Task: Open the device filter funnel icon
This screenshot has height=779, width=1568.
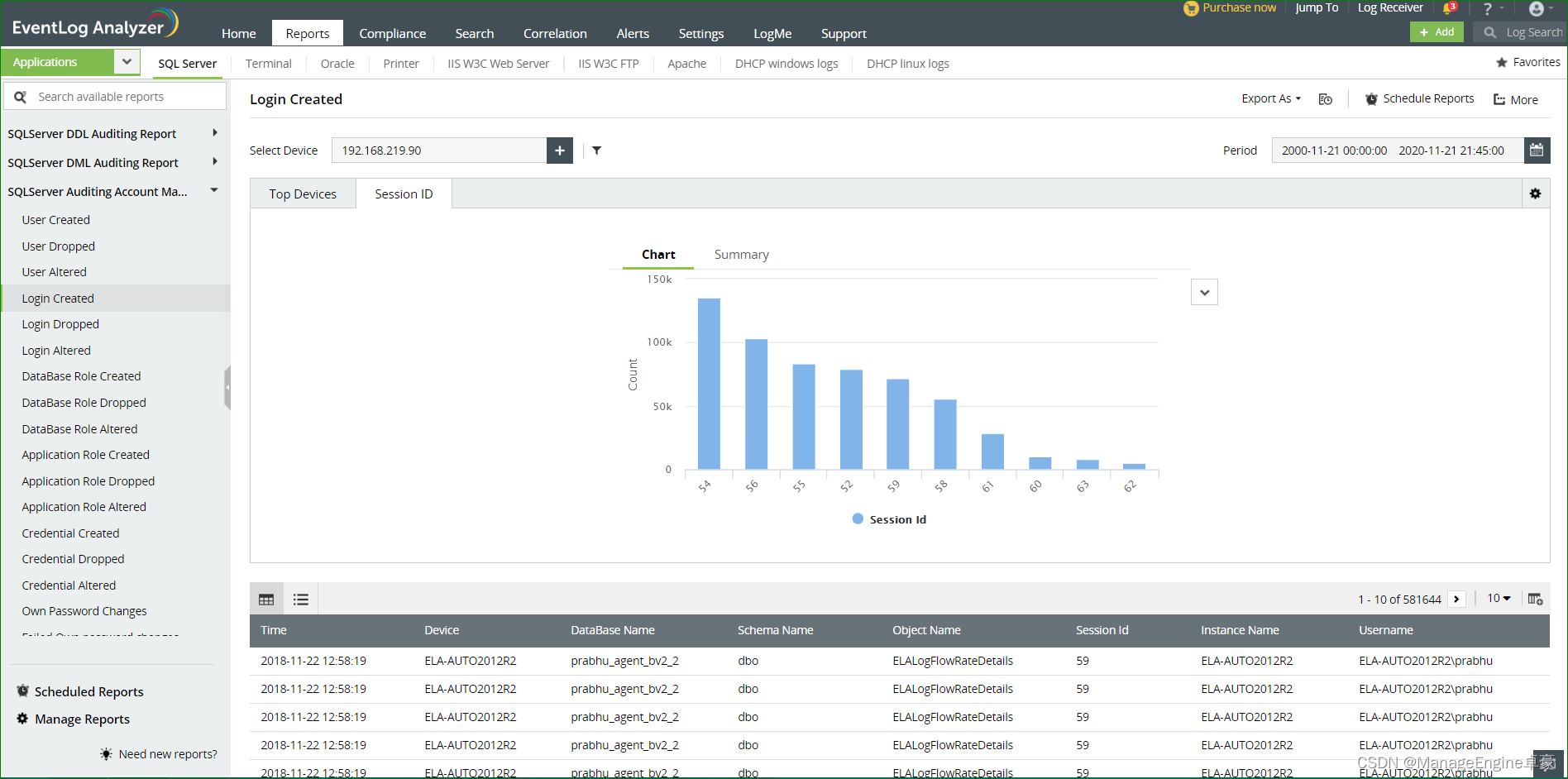Action: click(x=596, y=151)
